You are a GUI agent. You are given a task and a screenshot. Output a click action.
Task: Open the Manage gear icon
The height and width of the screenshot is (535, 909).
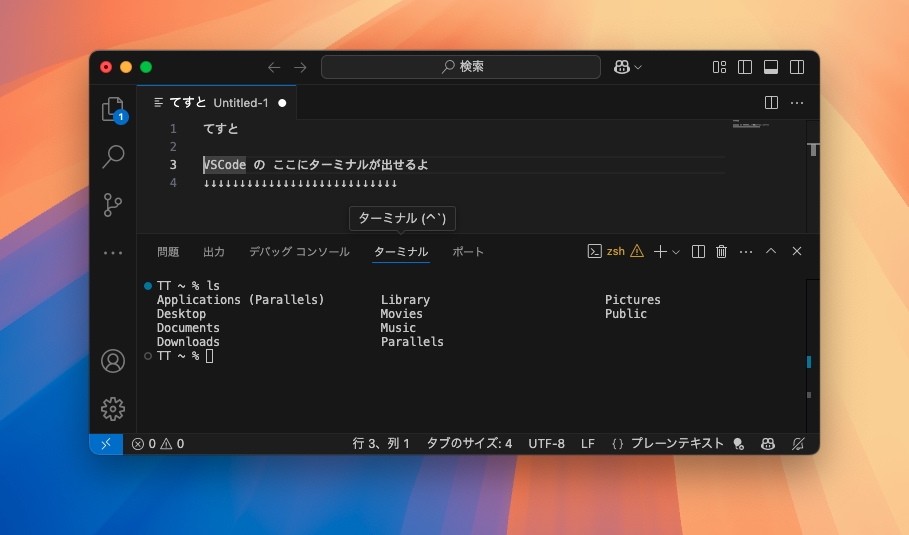pos(113,409)
